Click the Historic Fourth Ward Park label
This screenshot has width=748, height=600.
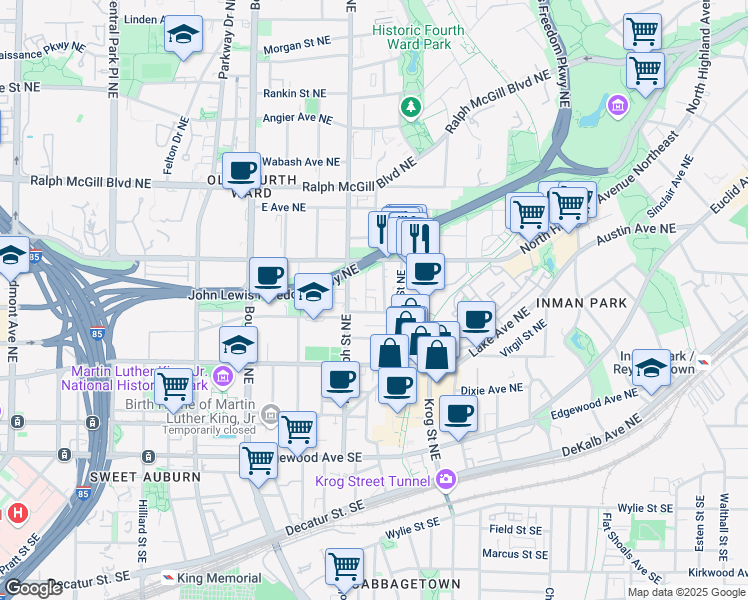pyautogui.click(x=418, y=37)
